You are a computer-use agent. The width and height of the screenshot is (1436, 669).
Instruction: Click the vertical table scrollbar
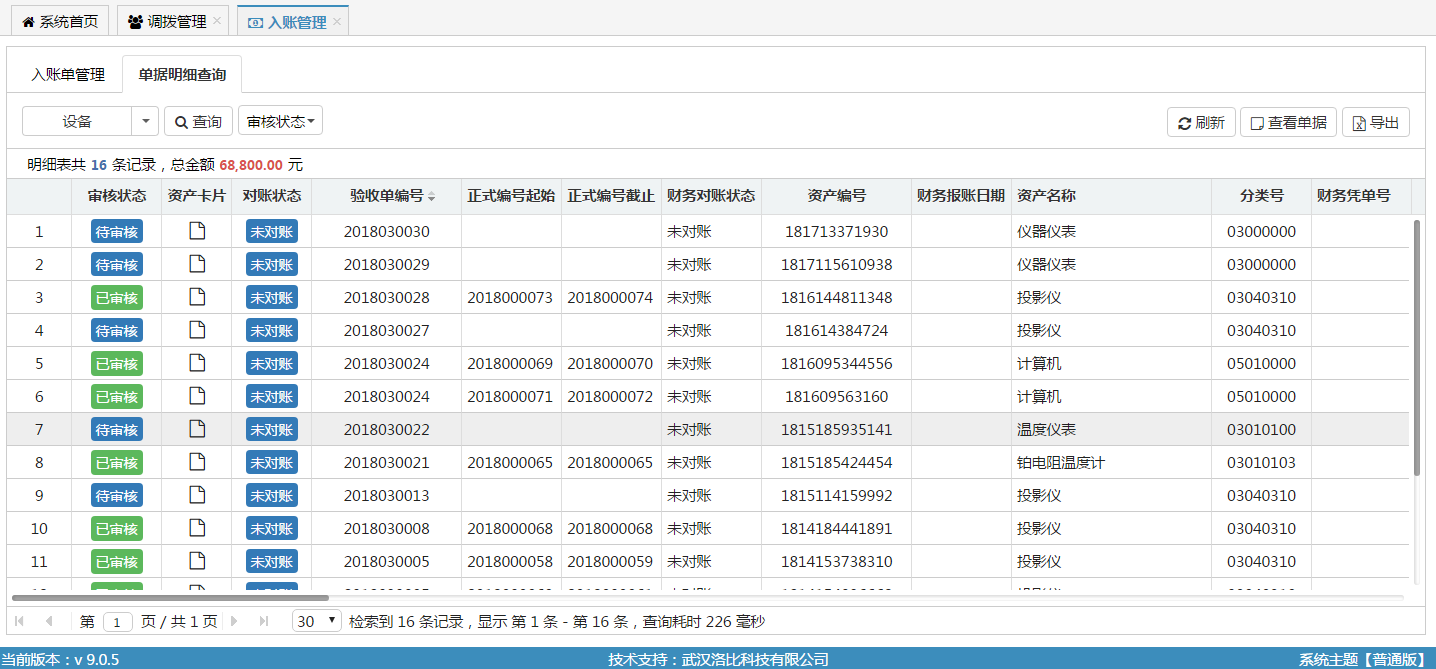point(1416,348)
